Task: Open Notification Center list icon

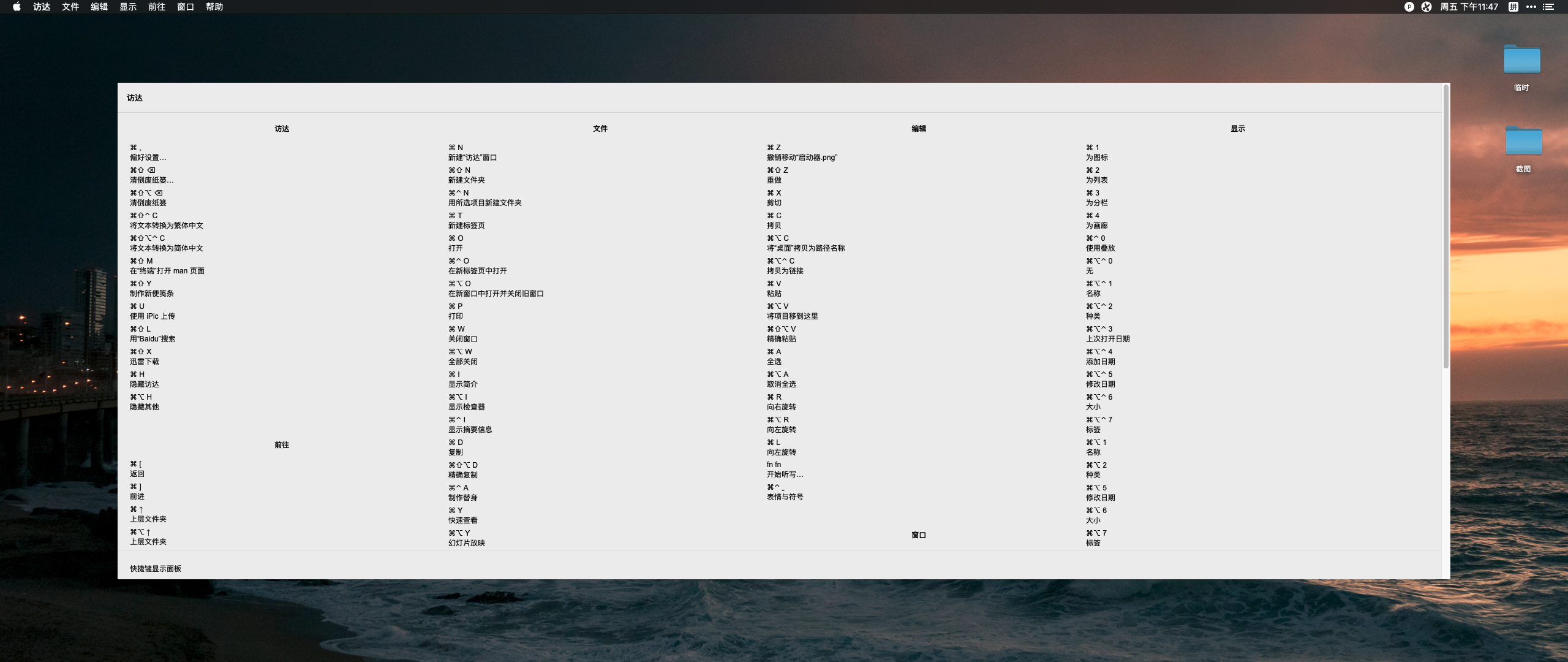Action: 1548,7
